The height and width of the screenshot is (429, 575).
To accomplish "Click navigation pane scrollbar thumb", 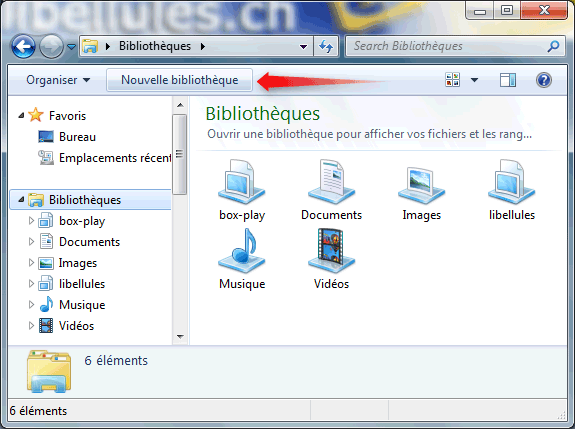I will [x=180, y=154].
